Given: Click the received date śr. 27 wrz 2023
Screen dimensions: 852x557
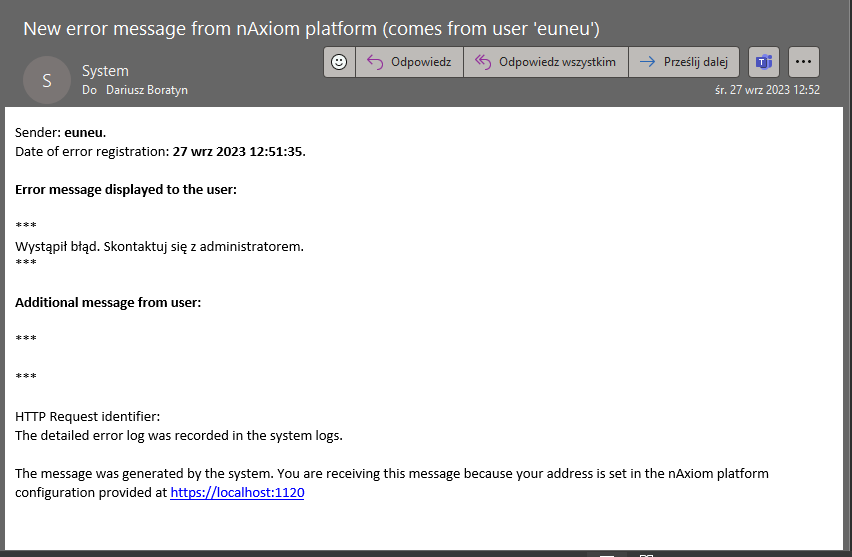Looking at the screenshot, I should click(x=766, y=90).
